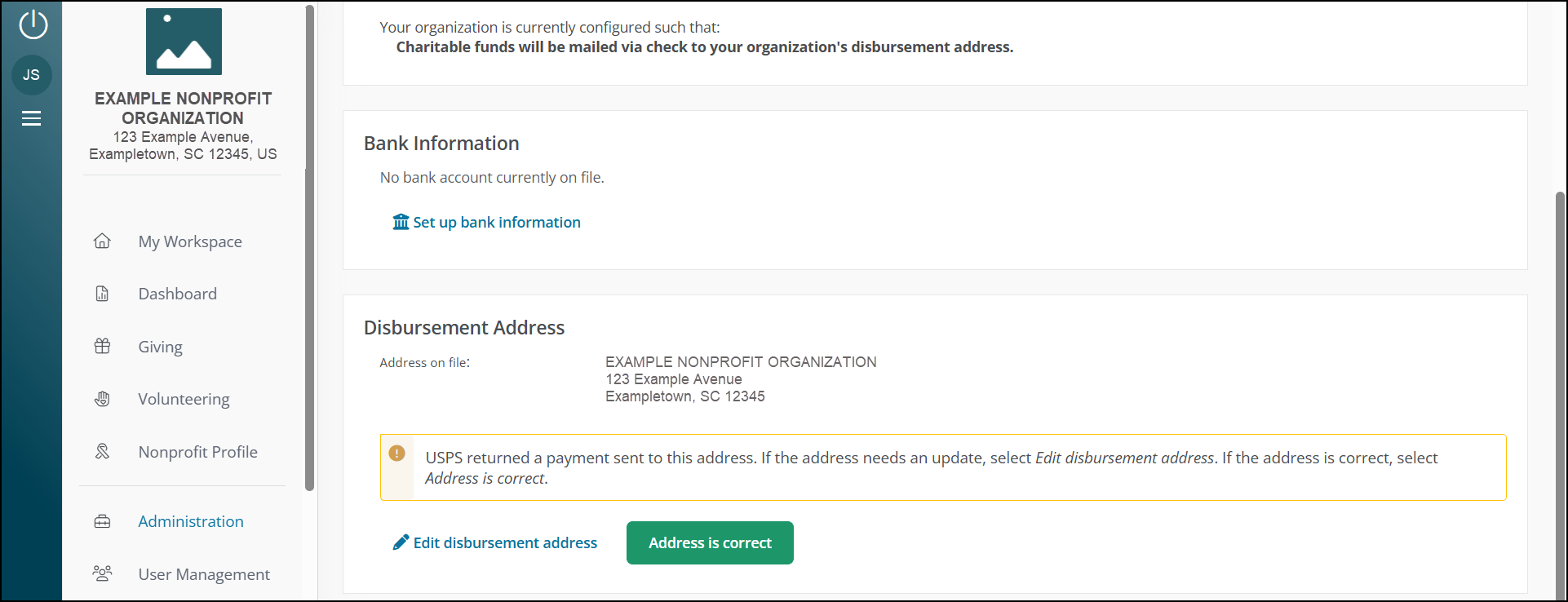The image size is (1568, 602).
Task: Click the Administration briefcase icon
Action: [102, 521]
